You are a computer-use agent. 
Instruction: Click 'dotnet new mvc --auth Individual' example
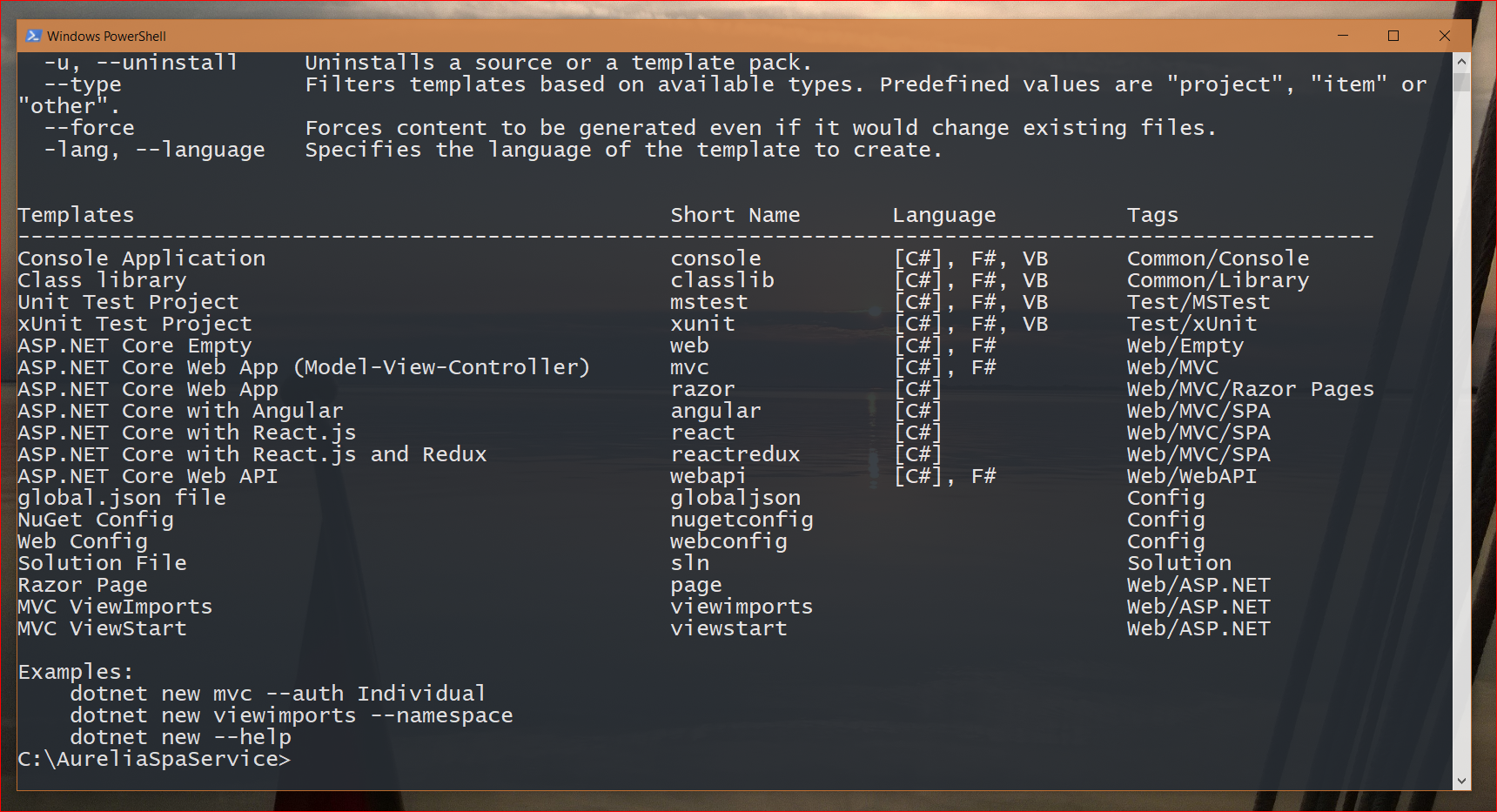tap(278, 694)
